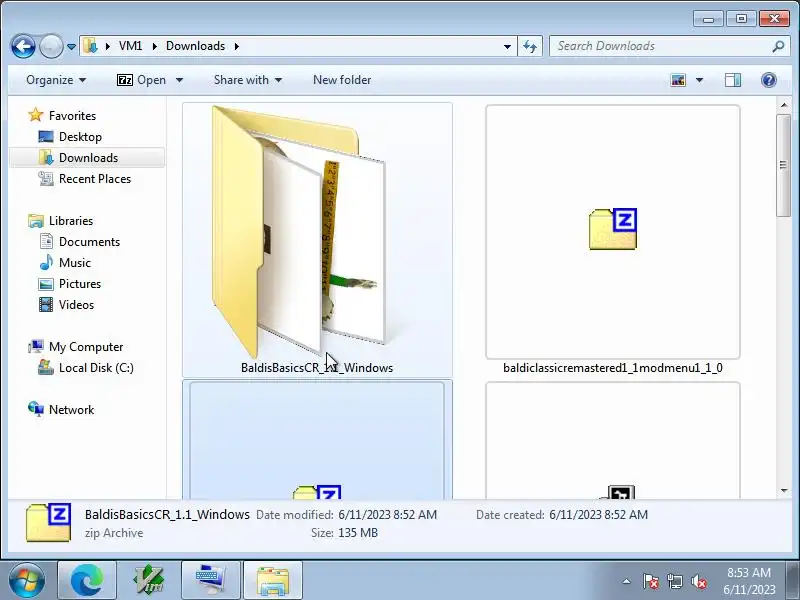Select baldiclassicremastered1_1modmenu1_1_0 zip archive icon
The width and height of the screenshot is (800, 600).
613,229
